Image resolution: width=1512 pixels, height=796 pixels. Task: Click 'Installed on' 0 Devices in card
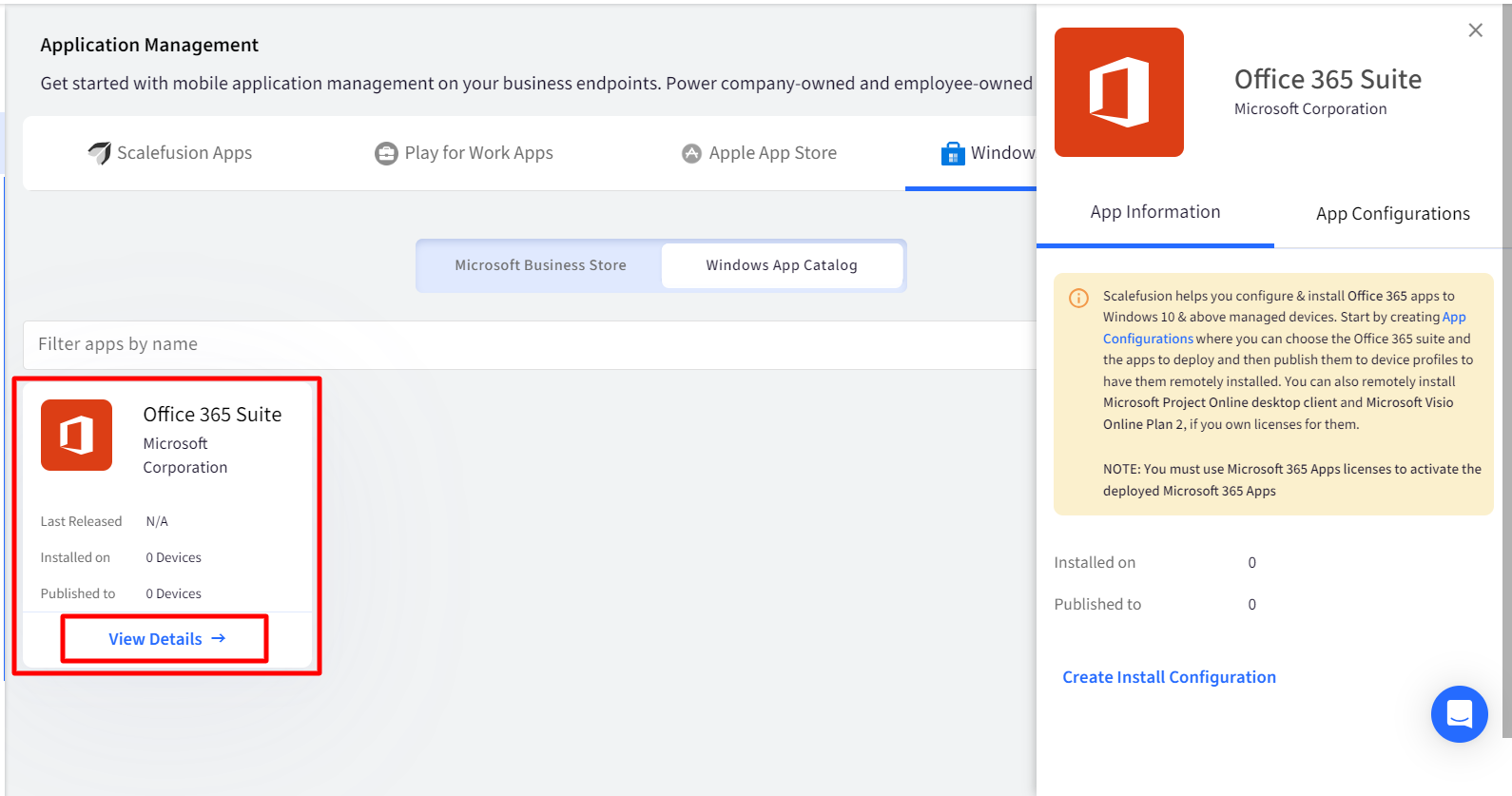click(173, 557)
